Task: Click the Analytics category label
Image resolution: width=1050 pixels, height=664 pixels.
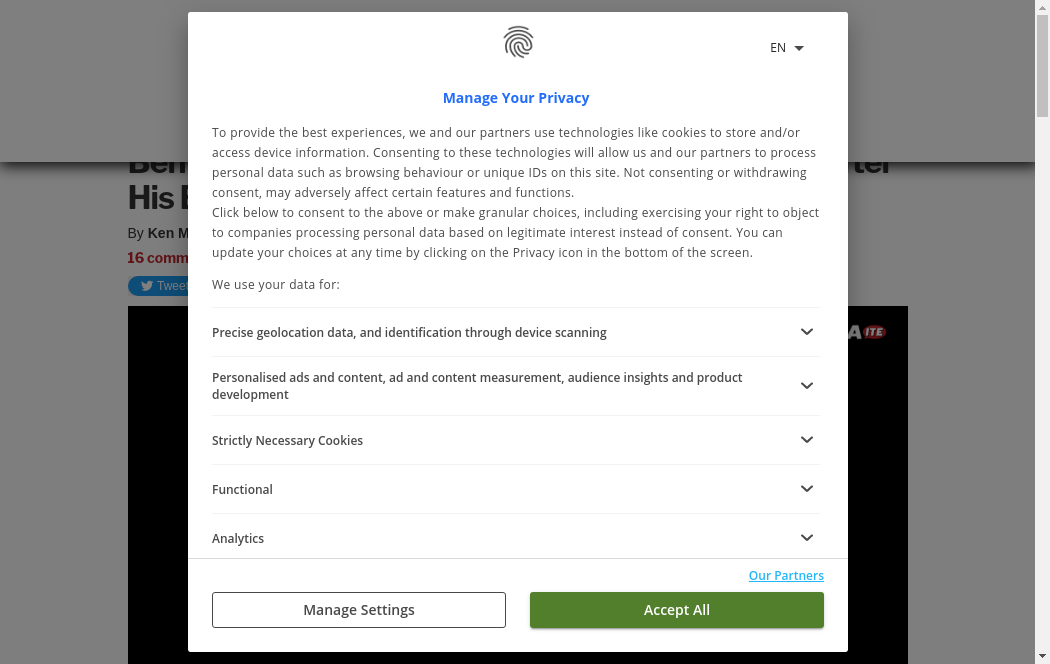Action: click(238, 539)
